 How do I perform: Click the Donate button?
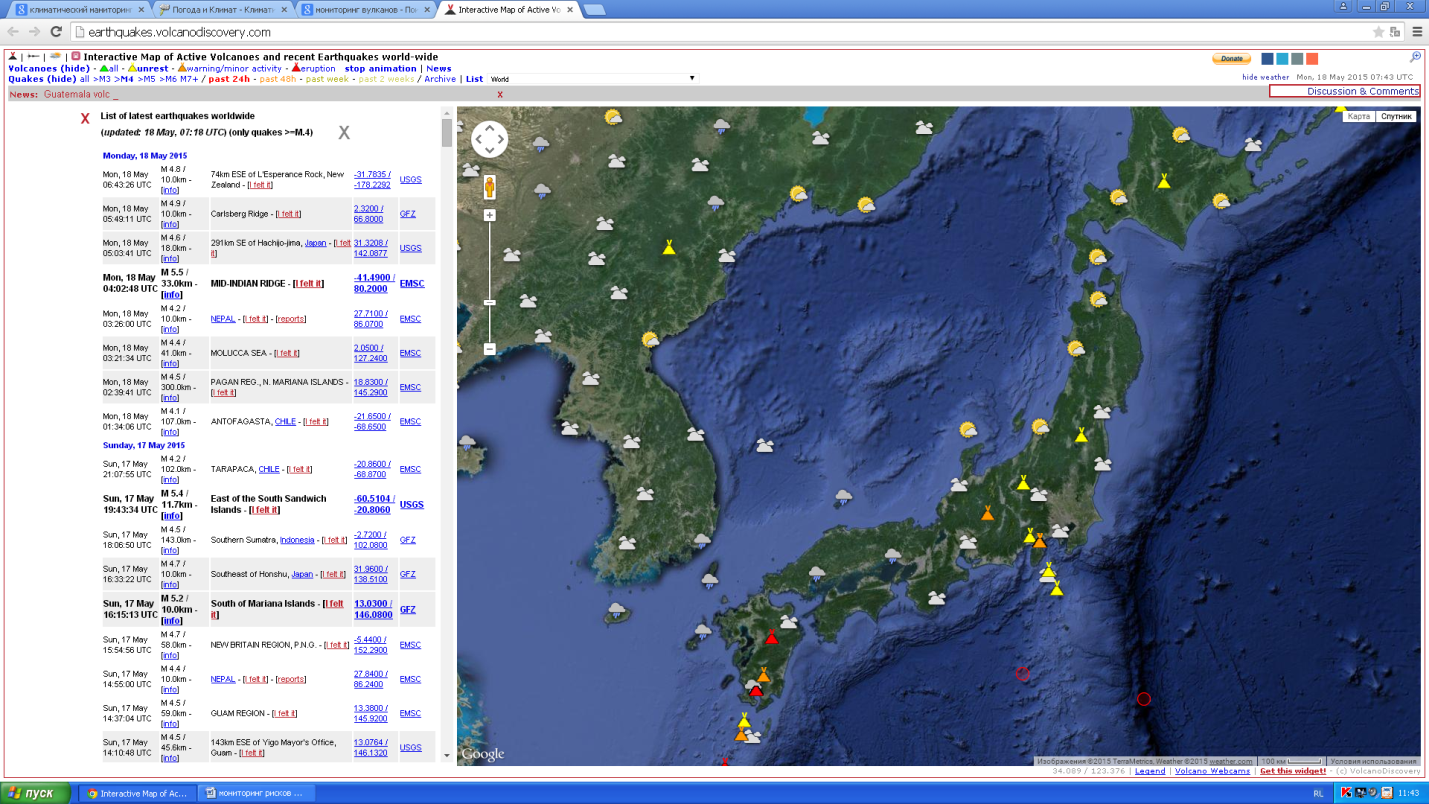coord(1231,59)
